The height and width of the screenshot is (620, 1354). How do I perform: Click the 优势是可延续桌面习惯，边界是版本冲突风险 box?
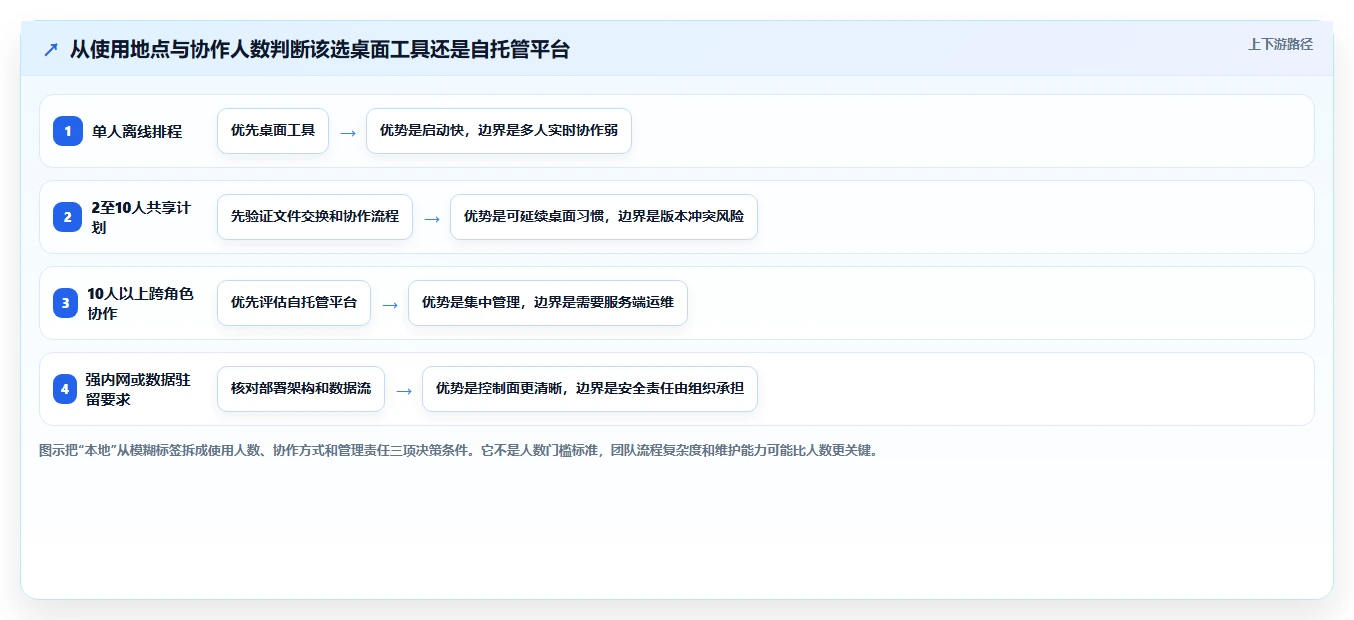tap(604, 217)
